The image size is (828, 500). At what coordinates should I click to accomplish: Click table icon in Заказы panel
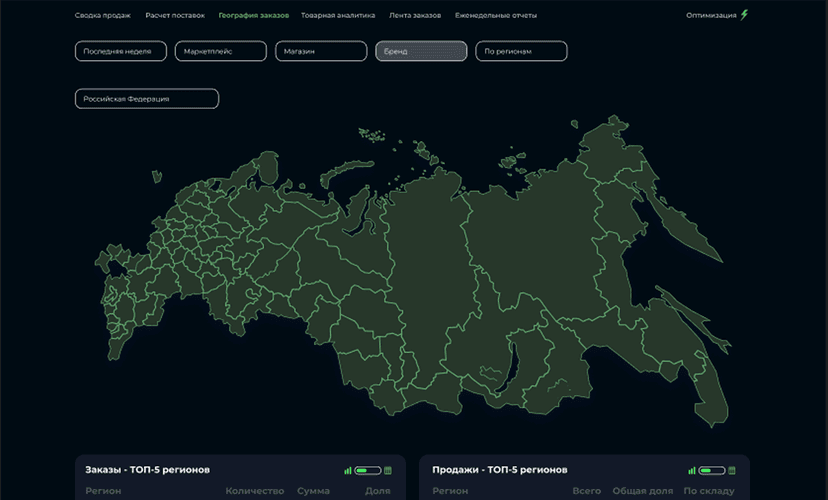click(388, 470)
